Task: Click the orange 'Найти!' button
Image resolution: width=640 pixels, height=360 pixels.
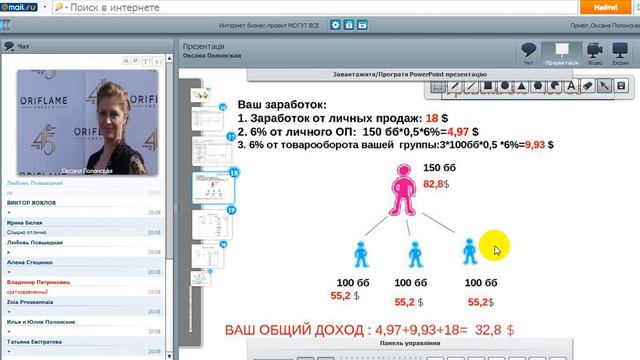Action: pyautogui.click(x=605, y=7)
